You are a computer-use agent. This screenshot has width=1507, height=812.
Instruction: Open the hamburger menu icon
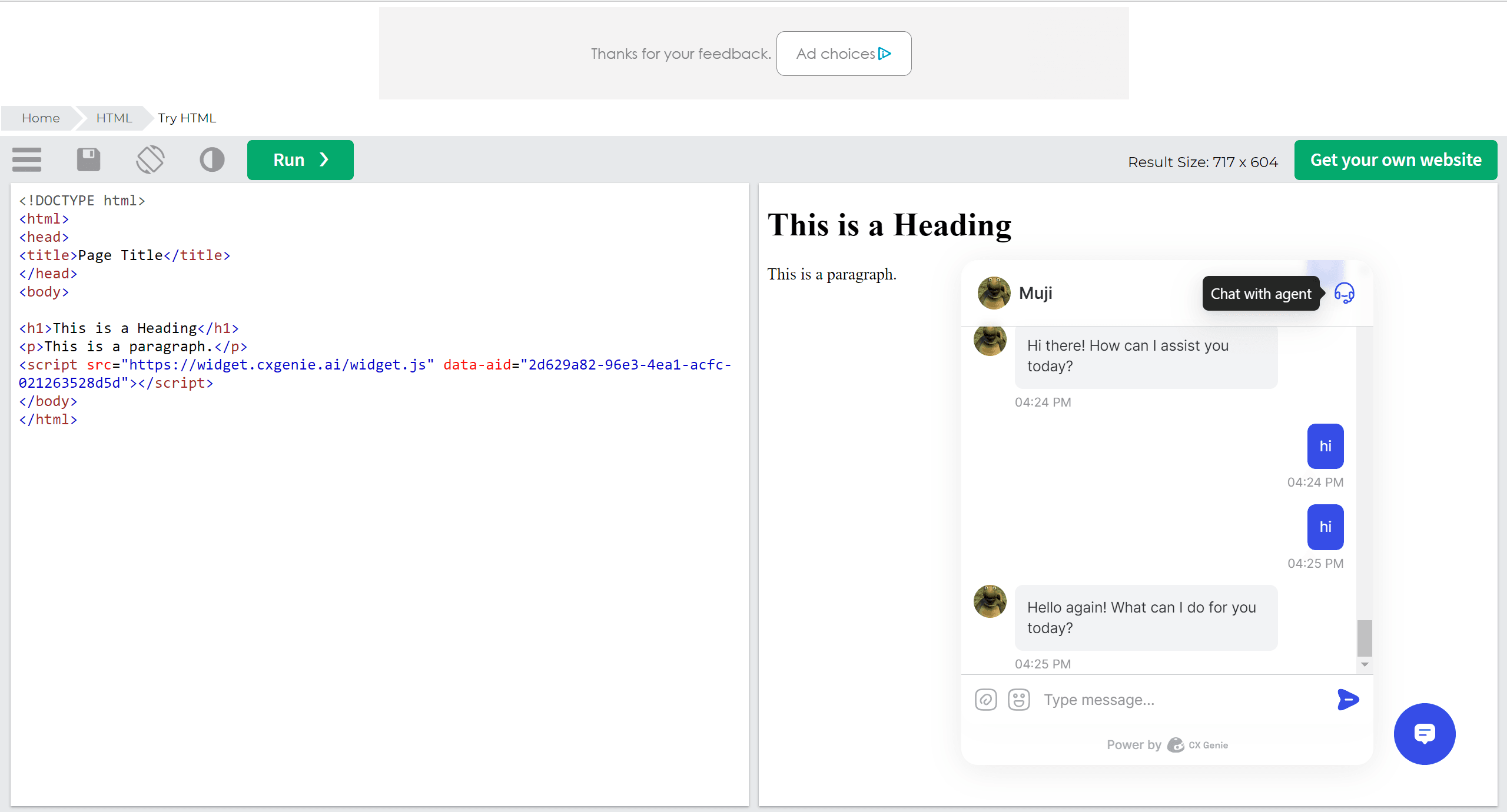click(26, 159)
